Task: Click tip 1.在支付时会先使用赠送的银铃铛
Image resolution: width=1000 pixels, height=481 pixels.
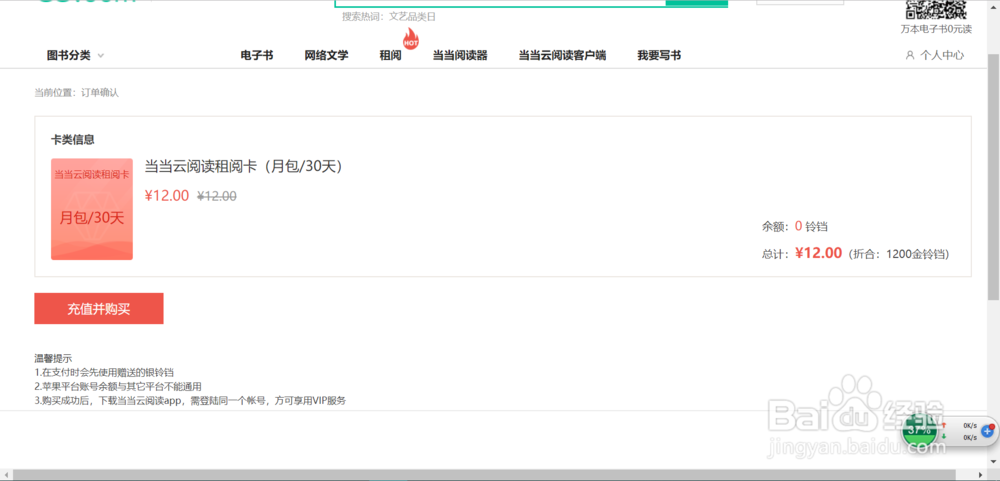Action: 104,372
